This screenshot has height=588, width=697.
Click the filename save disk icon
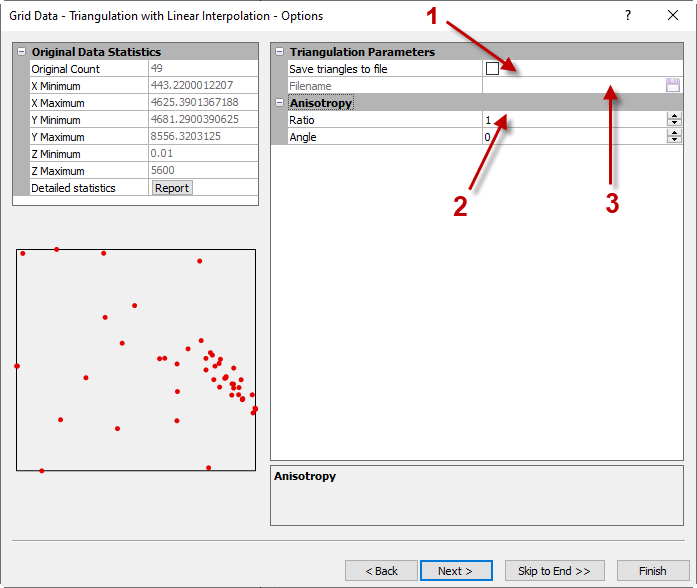tap(673, 85)
